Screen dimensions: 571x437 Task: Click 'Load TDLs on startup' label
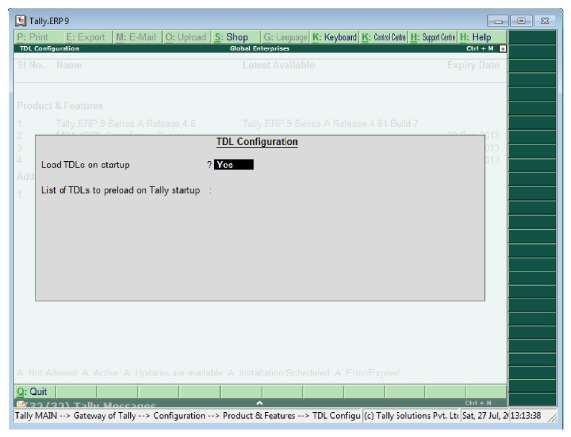point(86,165)
